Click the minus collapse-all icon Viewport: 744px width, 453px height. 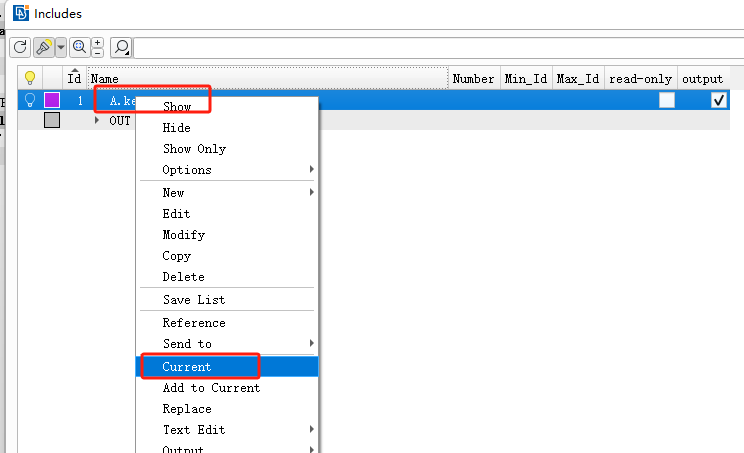97,52
